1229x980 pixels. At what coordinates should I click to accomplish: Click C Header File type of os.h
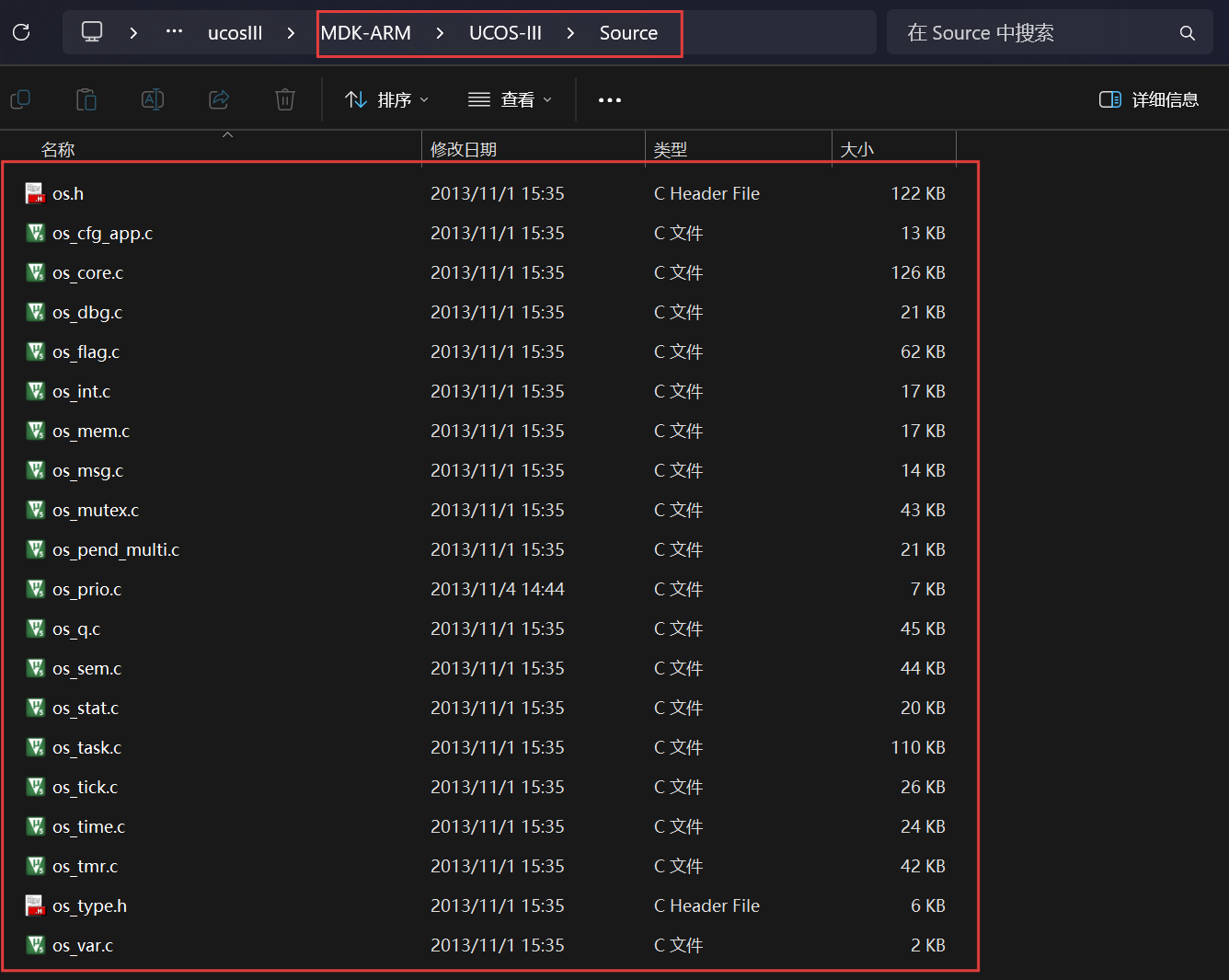pos(706,193)
